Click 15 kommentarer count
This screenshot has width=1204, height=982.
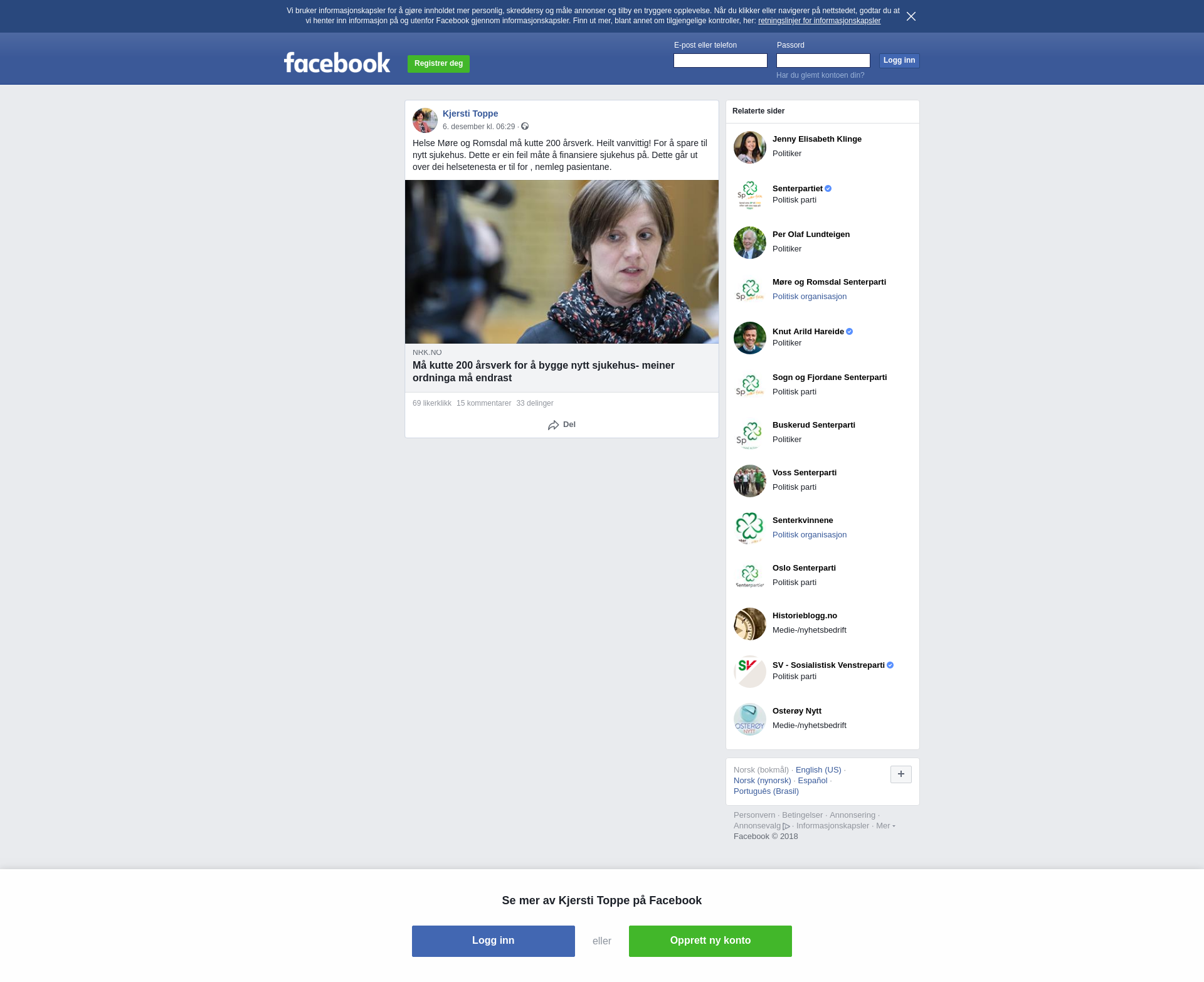(483, 403)
